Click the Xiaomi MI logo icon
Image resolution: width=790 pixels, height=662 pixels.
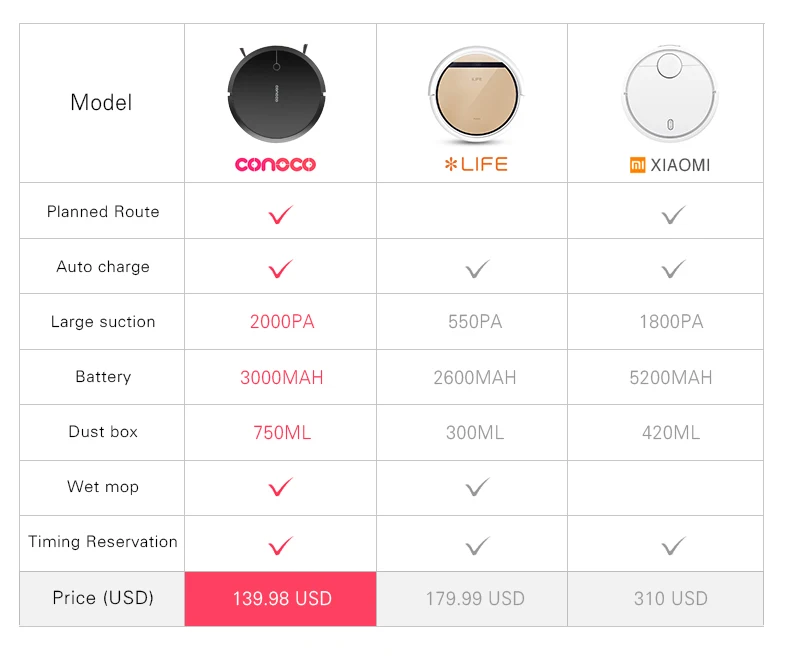pos(637,165)
